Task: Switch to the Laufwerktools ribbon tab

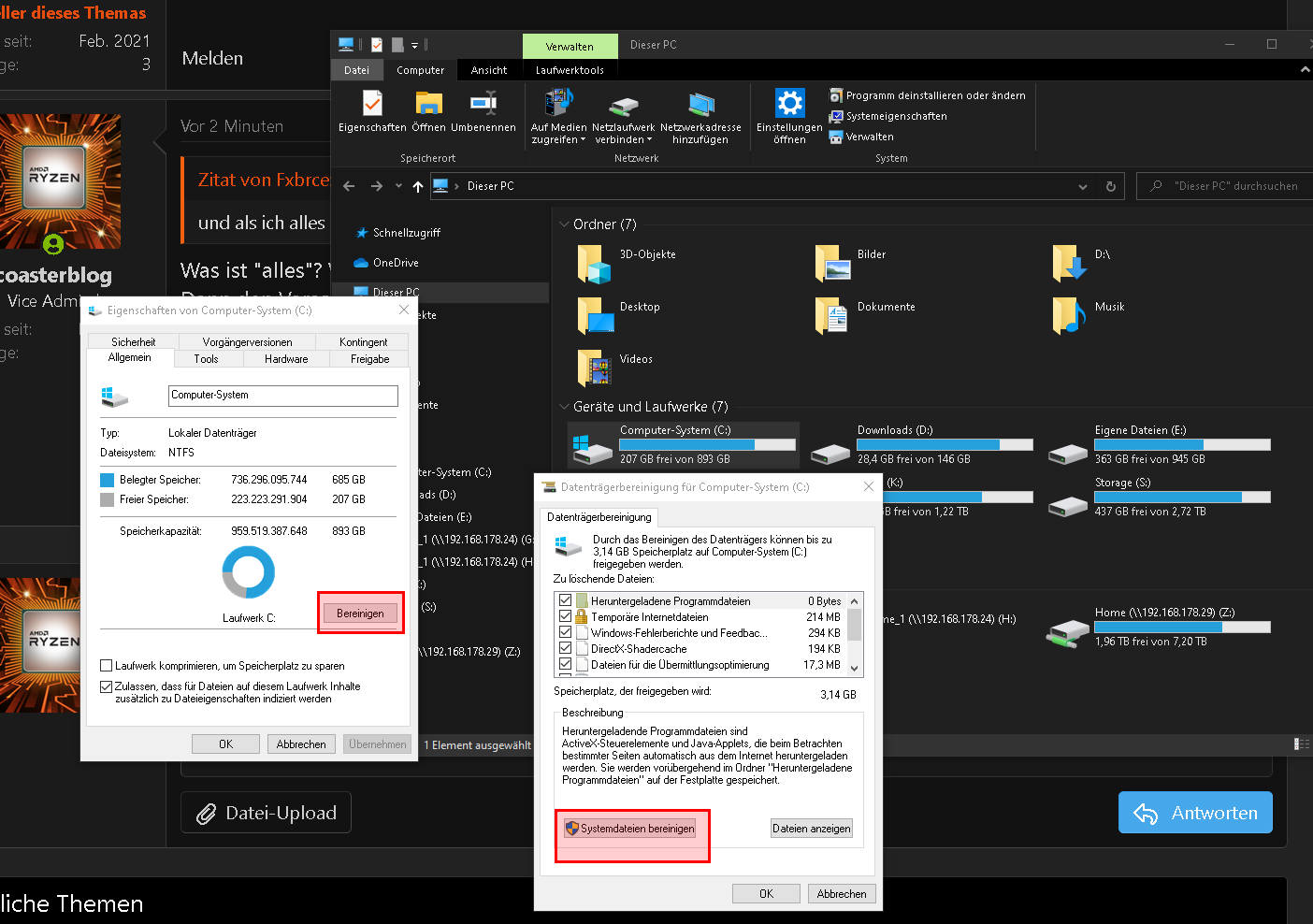Action: pos(570,70)
